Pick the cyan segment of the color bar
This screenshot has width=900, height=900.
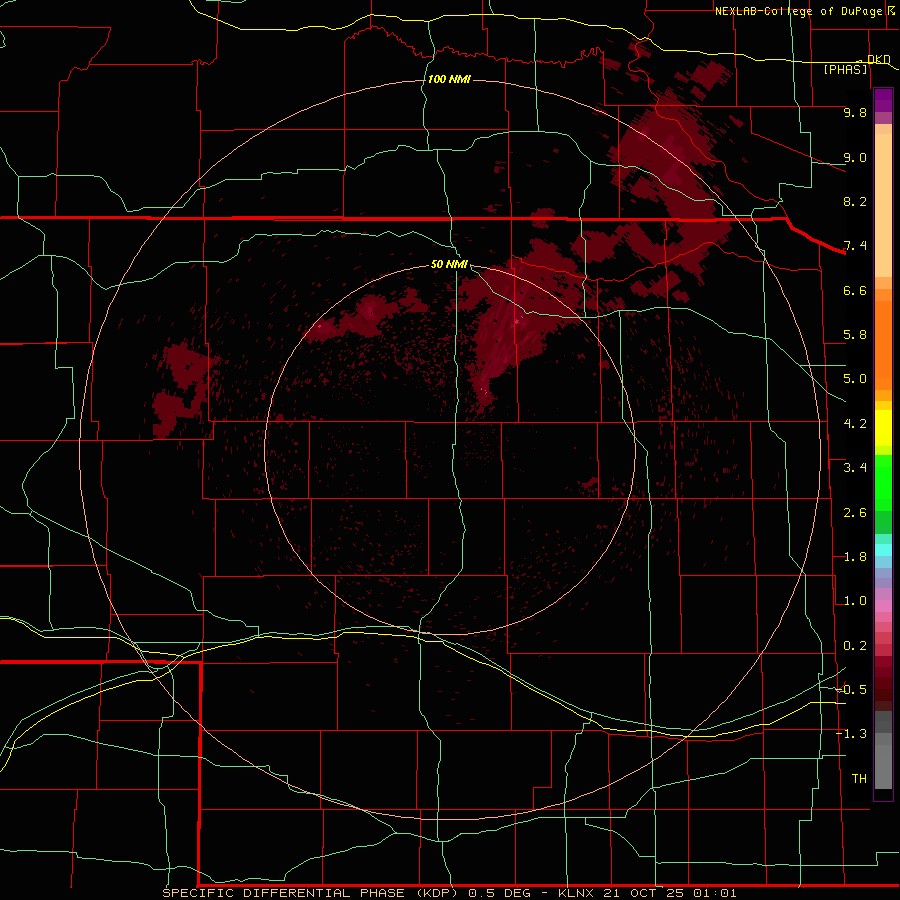[x=883, y=550]
